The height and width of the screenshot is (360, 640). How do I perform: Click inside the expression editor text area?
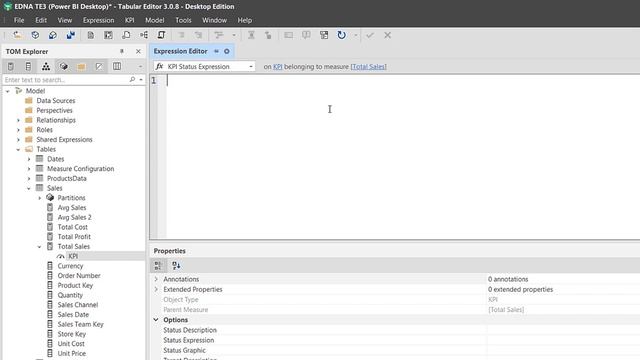[x=403, y=157]
